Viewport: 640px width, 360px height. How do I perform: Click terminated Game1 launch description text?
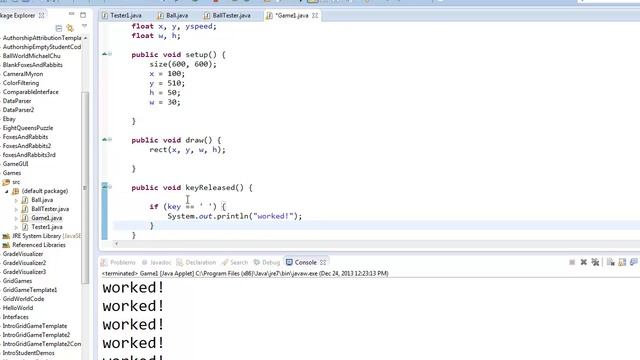point(245,273)
